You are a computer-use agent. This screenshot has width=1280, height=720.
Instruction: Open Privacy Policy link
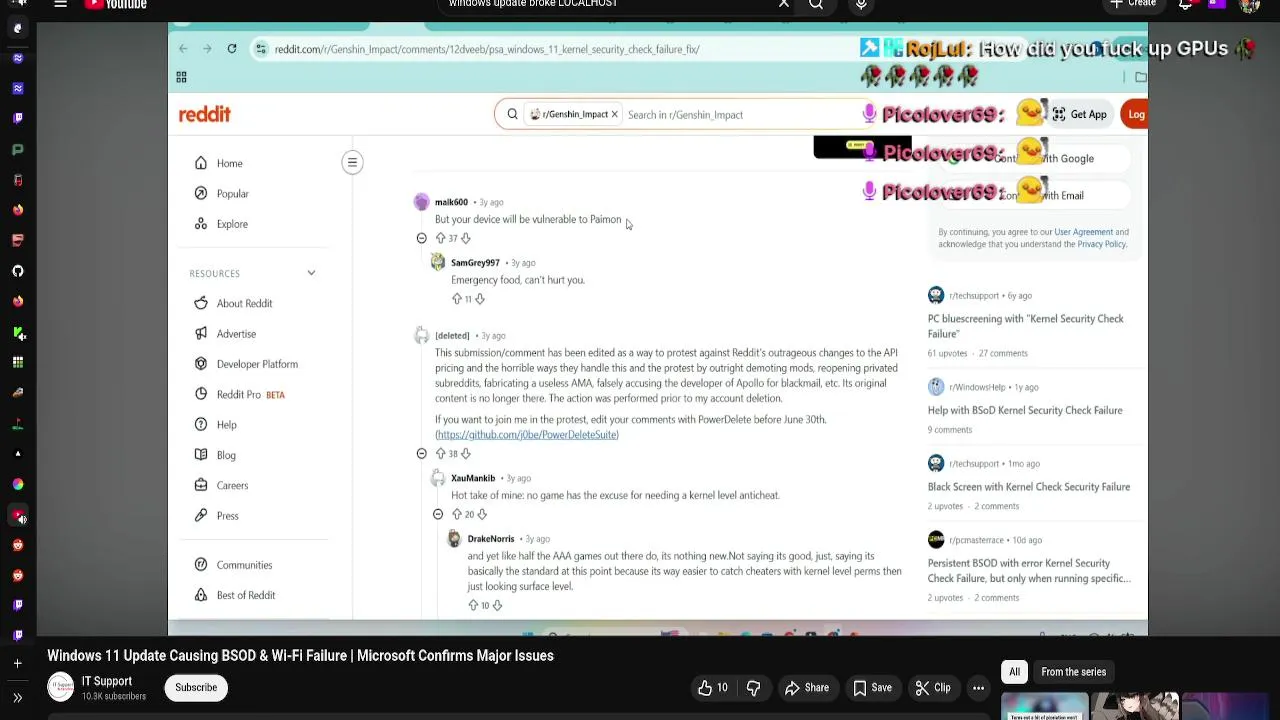click(x=1101, y=244)
